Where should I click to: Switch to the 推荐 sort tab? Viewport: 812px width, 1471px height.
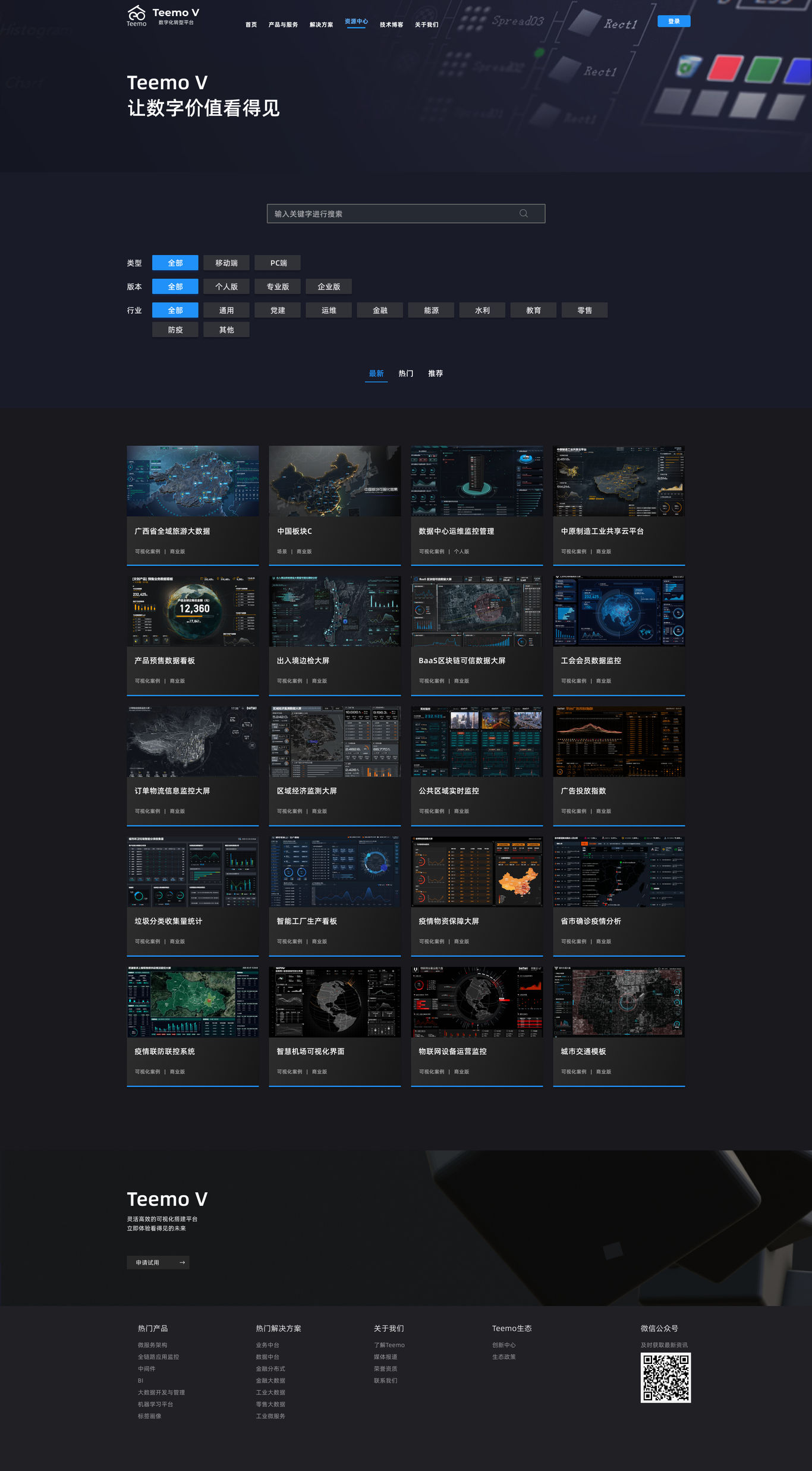point(436,373)
